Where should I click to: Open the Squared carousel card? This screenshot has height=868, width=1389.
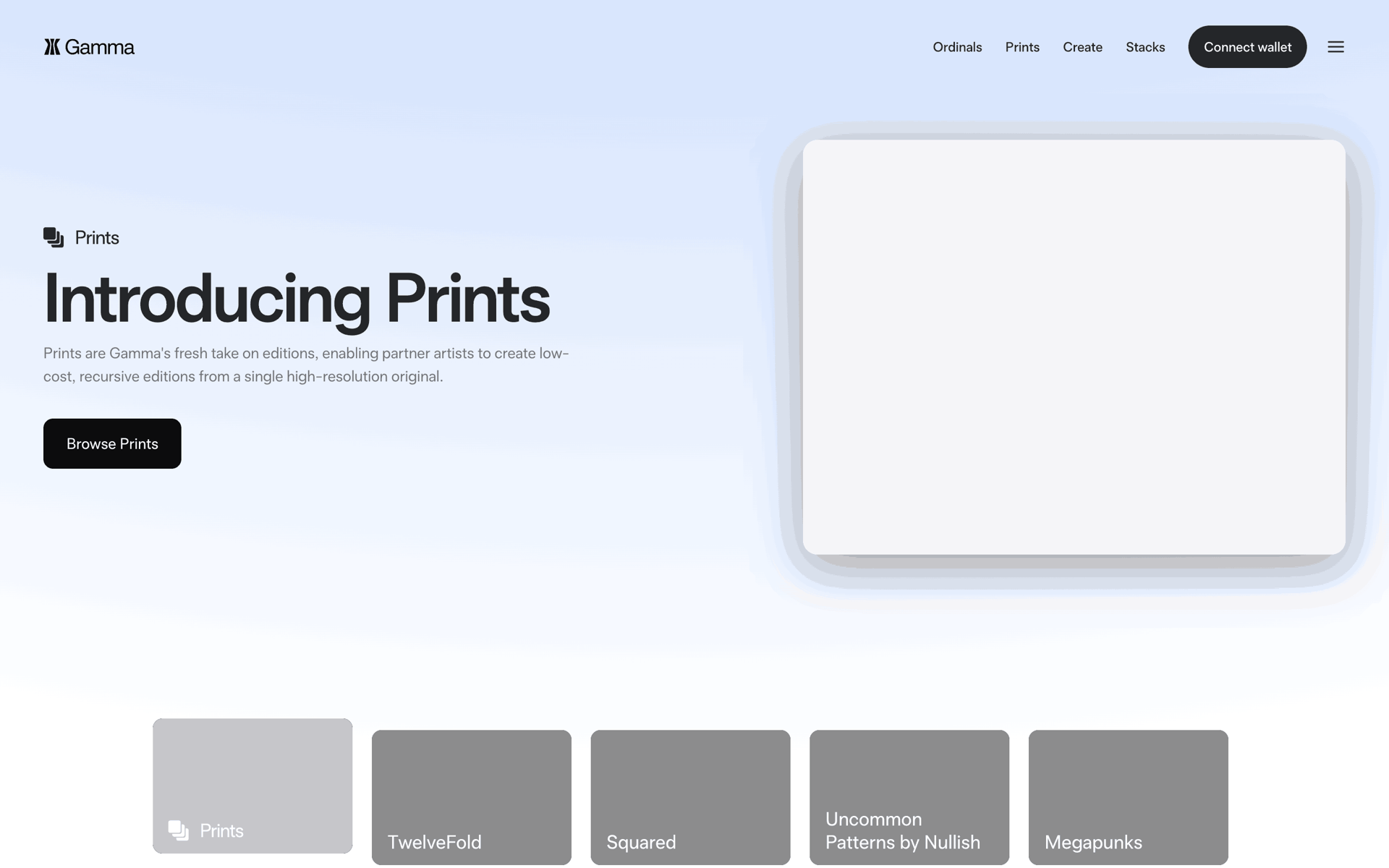pyautogui.click(x=690, y=797)
